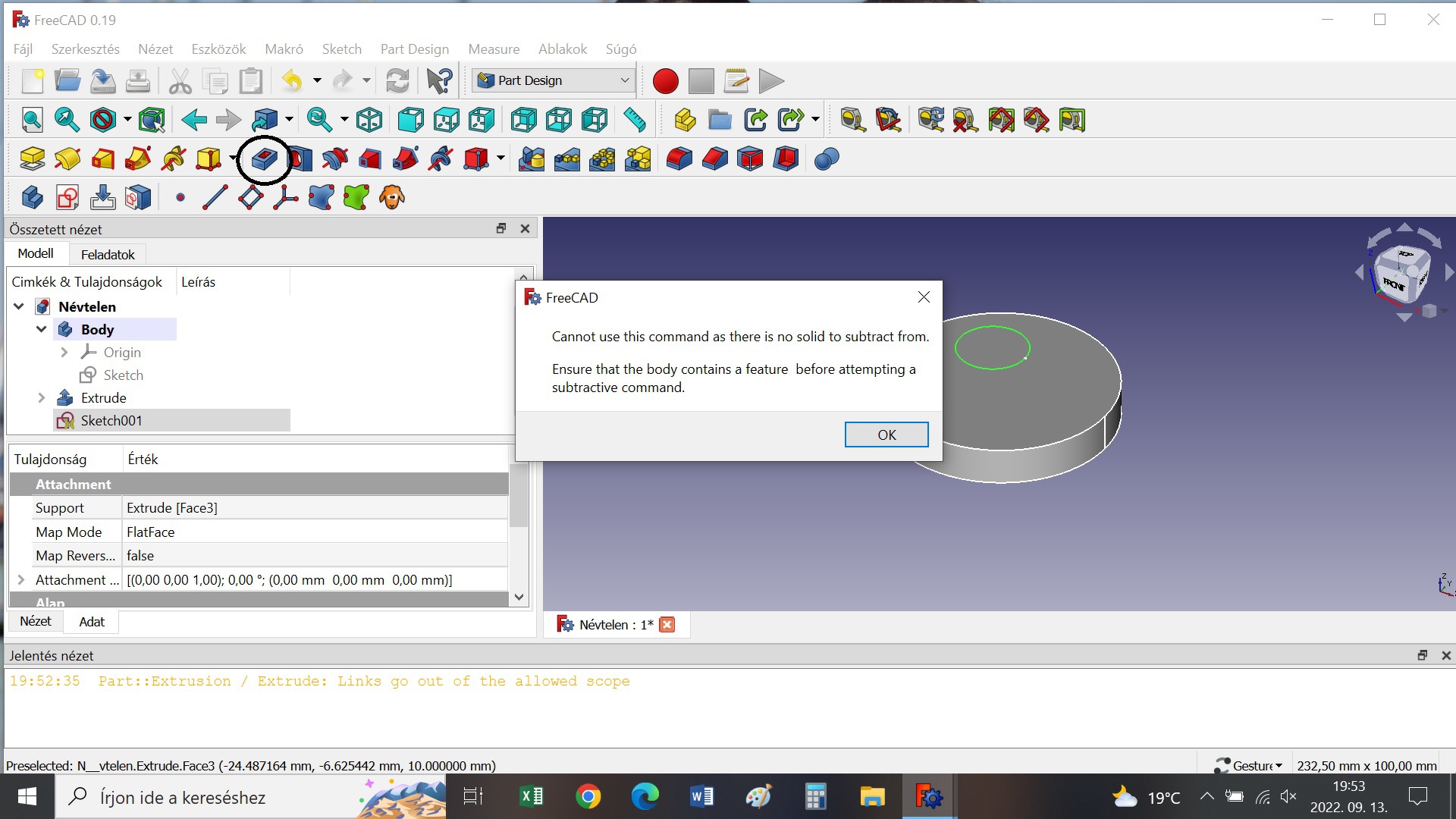The height and width of the screenshot is (819, 1456).
Task: Collapse the Névtelen document node
Action: [x=19, y=306]
